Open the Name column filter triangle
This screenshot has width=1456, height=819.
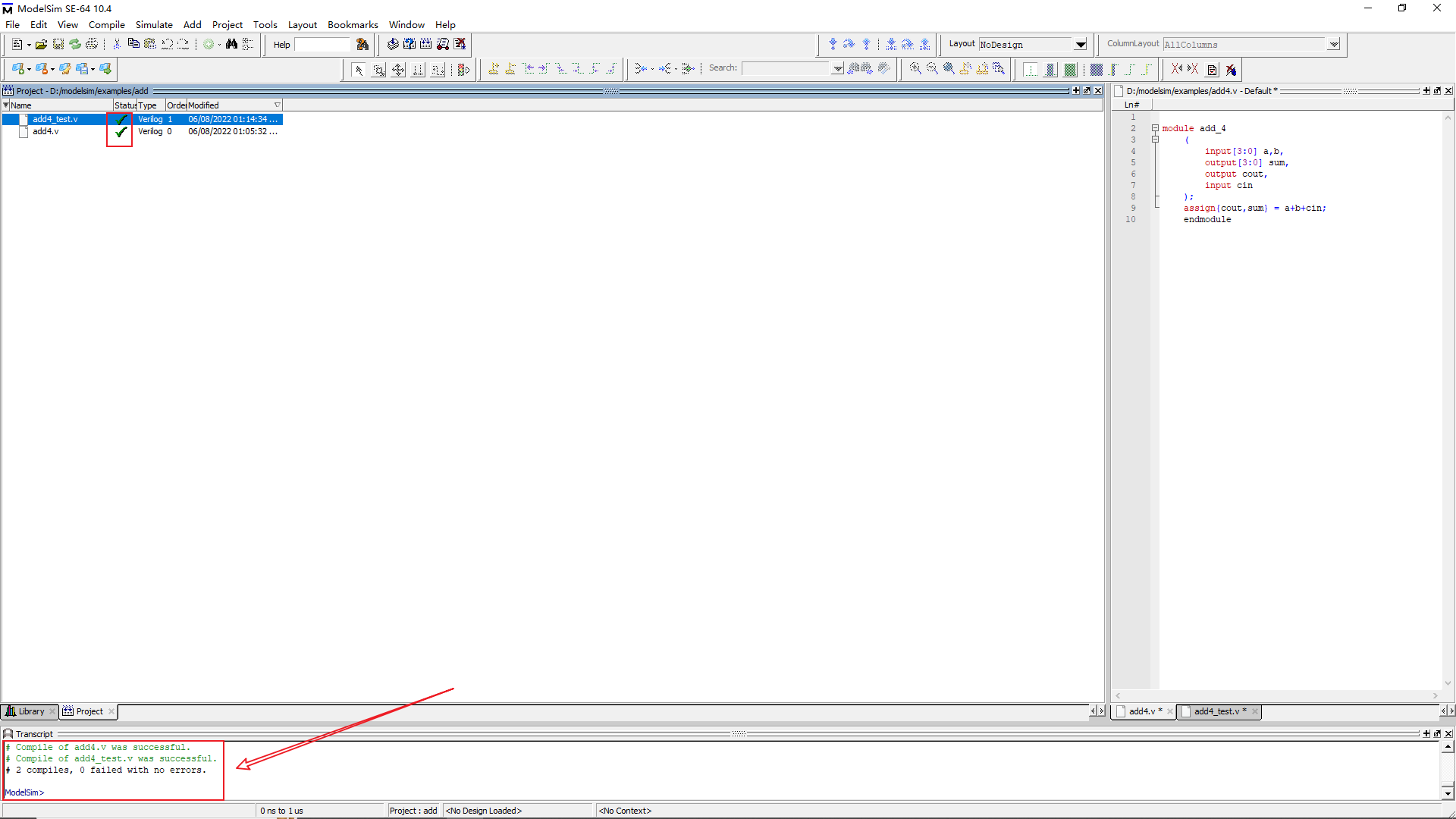click(x=6, y=105)
